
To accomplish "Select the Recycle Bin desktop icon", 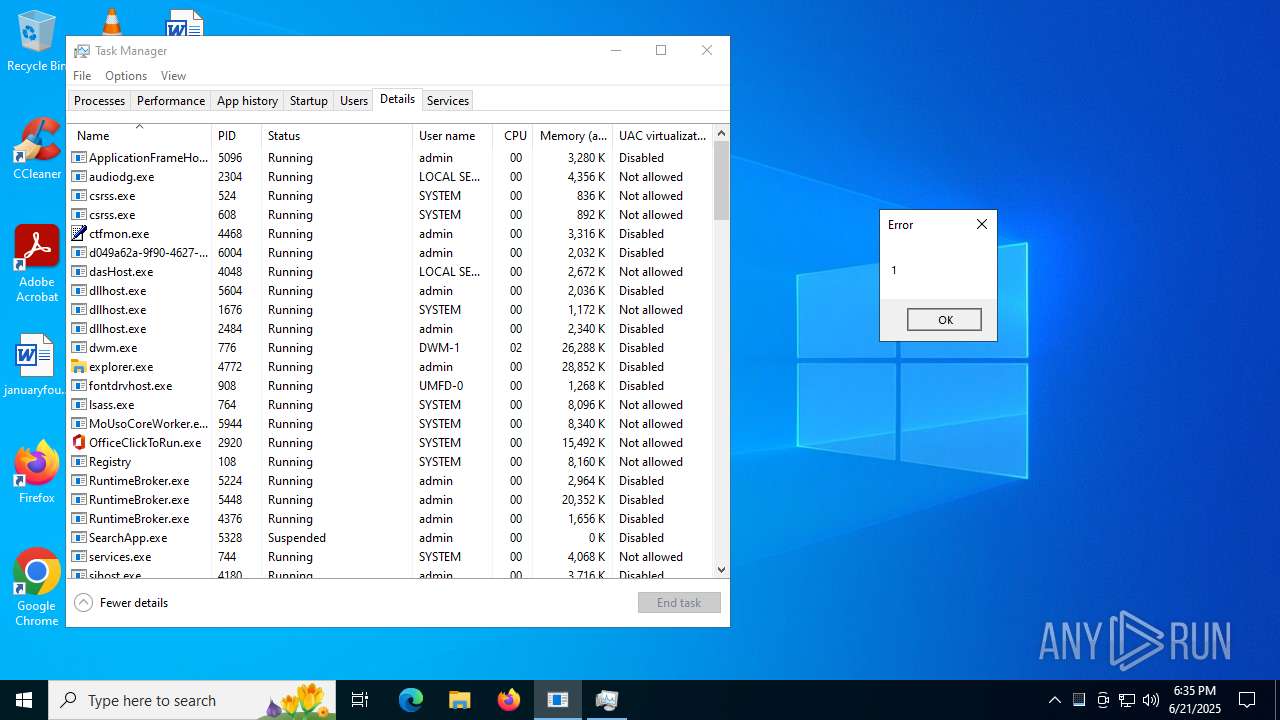I will pyautogui.click(x=36, y=40).
